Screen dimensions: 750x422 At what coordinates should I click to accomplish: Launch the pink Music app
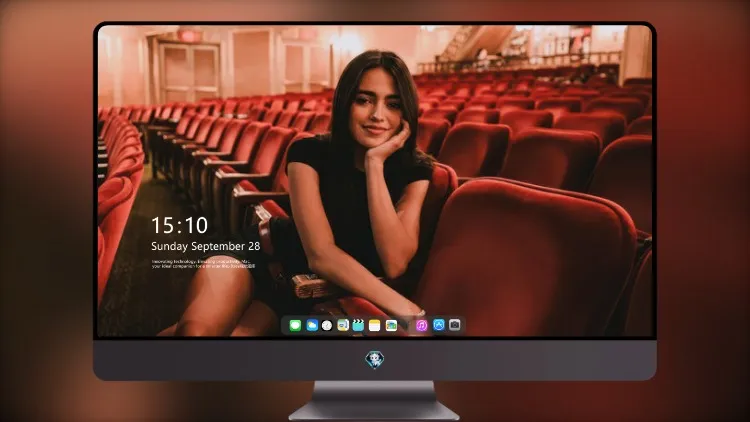tap(421, 325)
